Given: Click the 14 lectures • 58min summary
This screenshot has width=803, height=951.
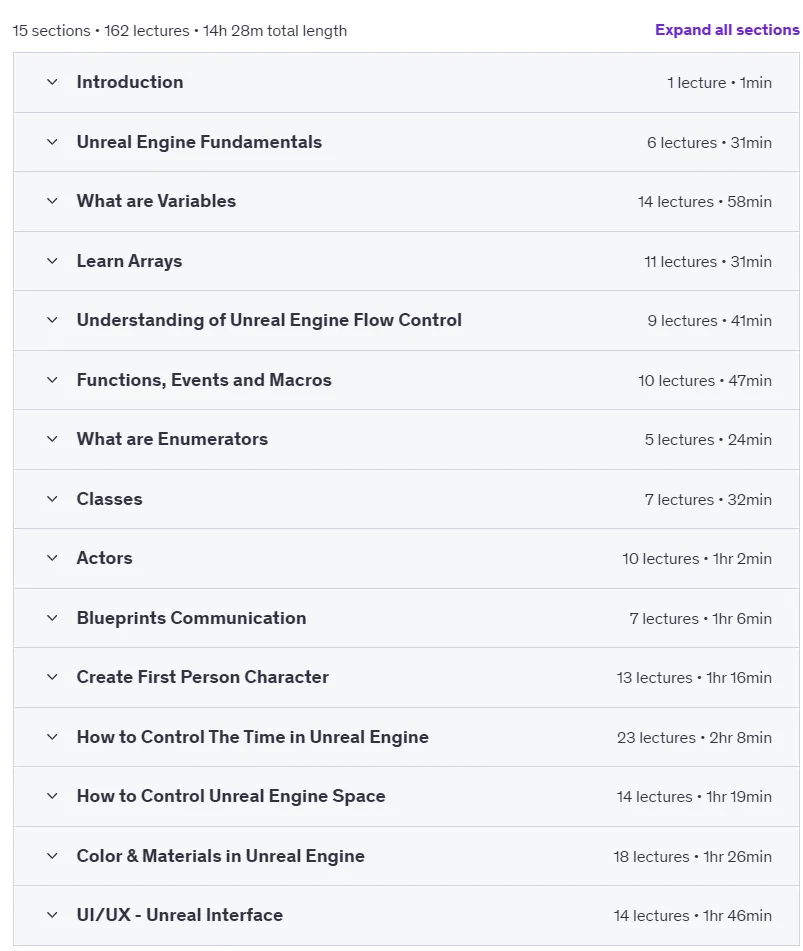Looking at the screenshot, I should 704,201.
